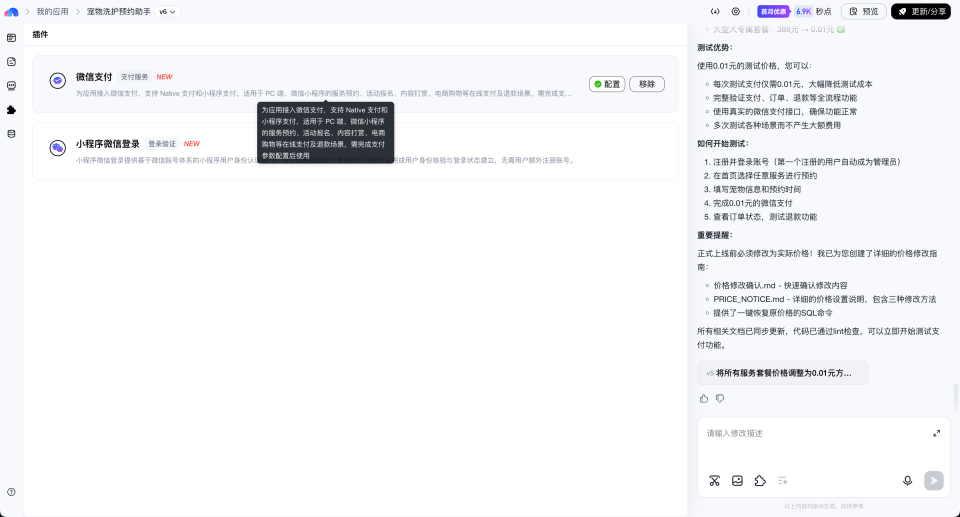Open the database icon in left sidebar
This screenshot has width=960, height=517.
coord(11,134)
